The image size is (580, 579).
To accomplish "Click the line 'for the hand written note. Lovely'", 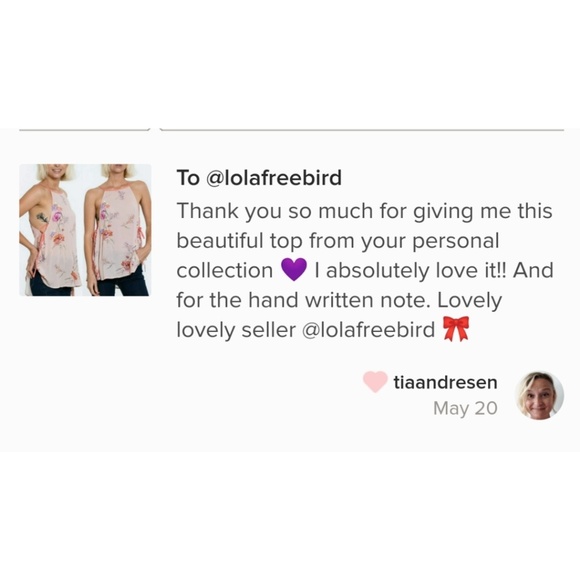I will 339,300.
